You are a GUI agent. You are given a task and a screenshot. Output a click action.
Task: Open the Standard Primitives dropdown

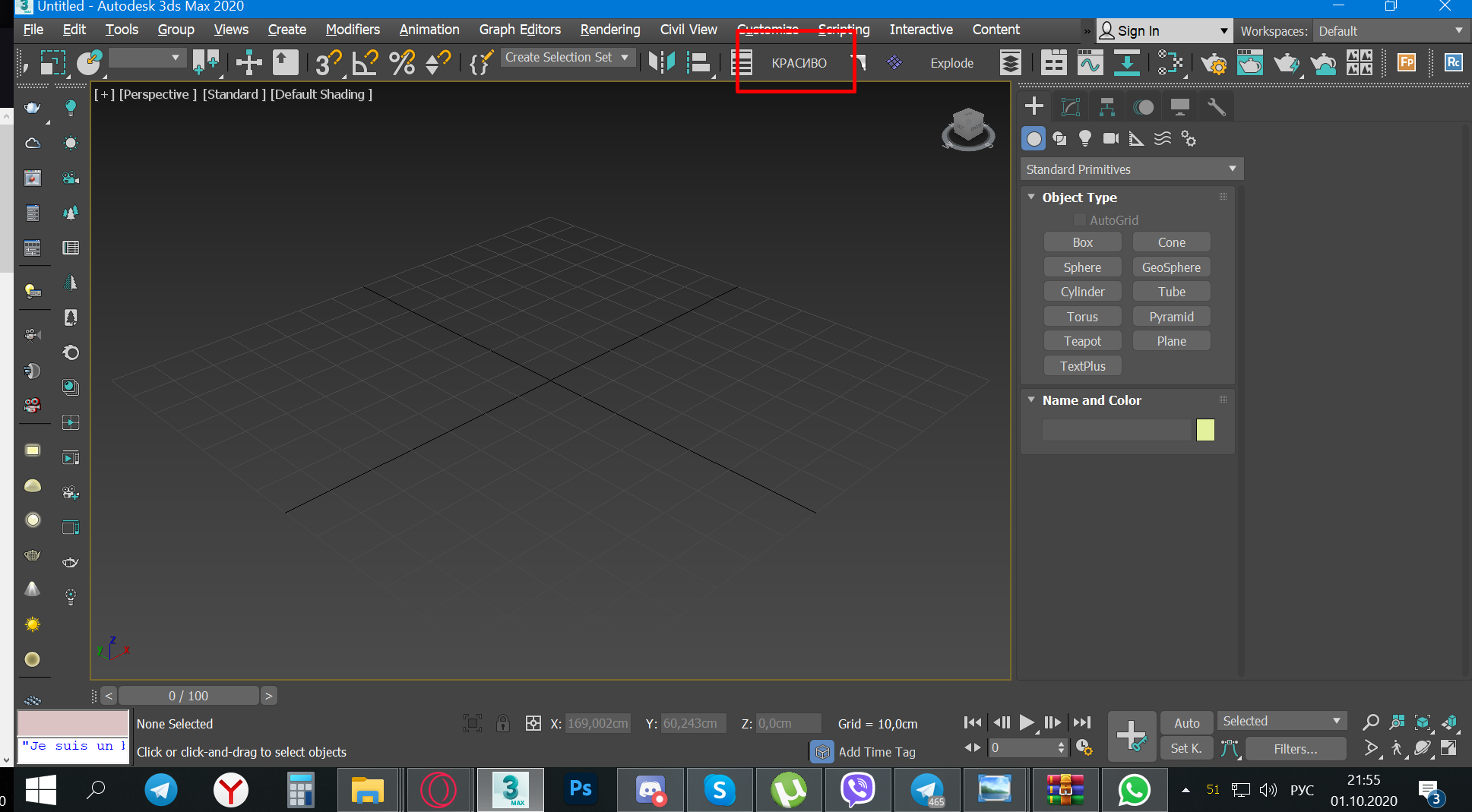(x=1131, y=169)
